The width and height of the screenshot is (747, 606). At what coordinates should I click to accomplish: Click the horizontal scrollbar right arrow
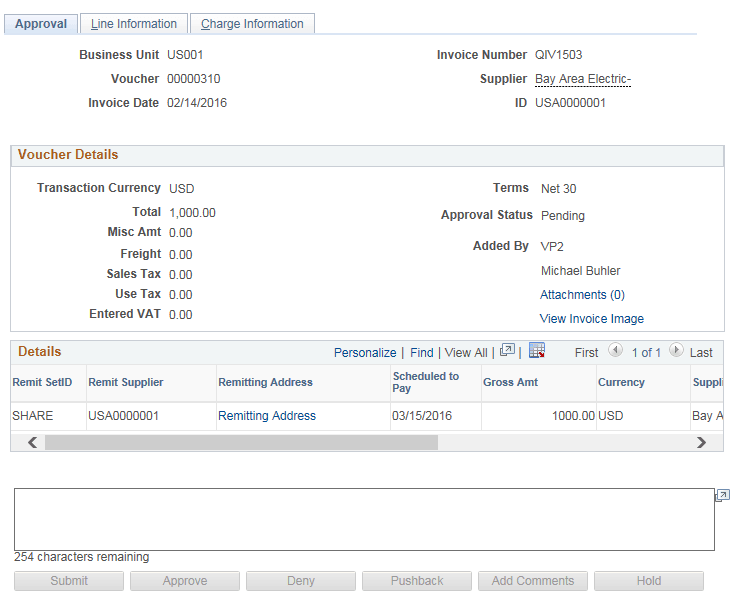point(701,443)
